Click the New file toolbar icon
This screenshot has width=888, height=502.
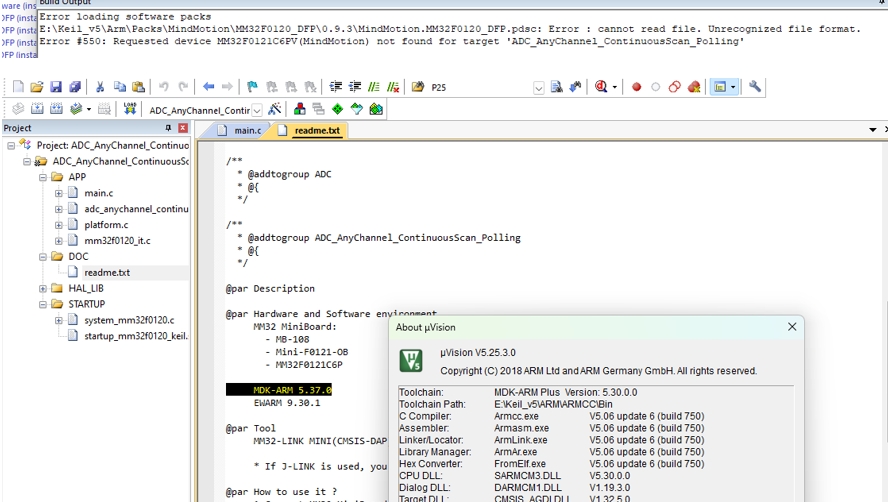tap(18, 88)
